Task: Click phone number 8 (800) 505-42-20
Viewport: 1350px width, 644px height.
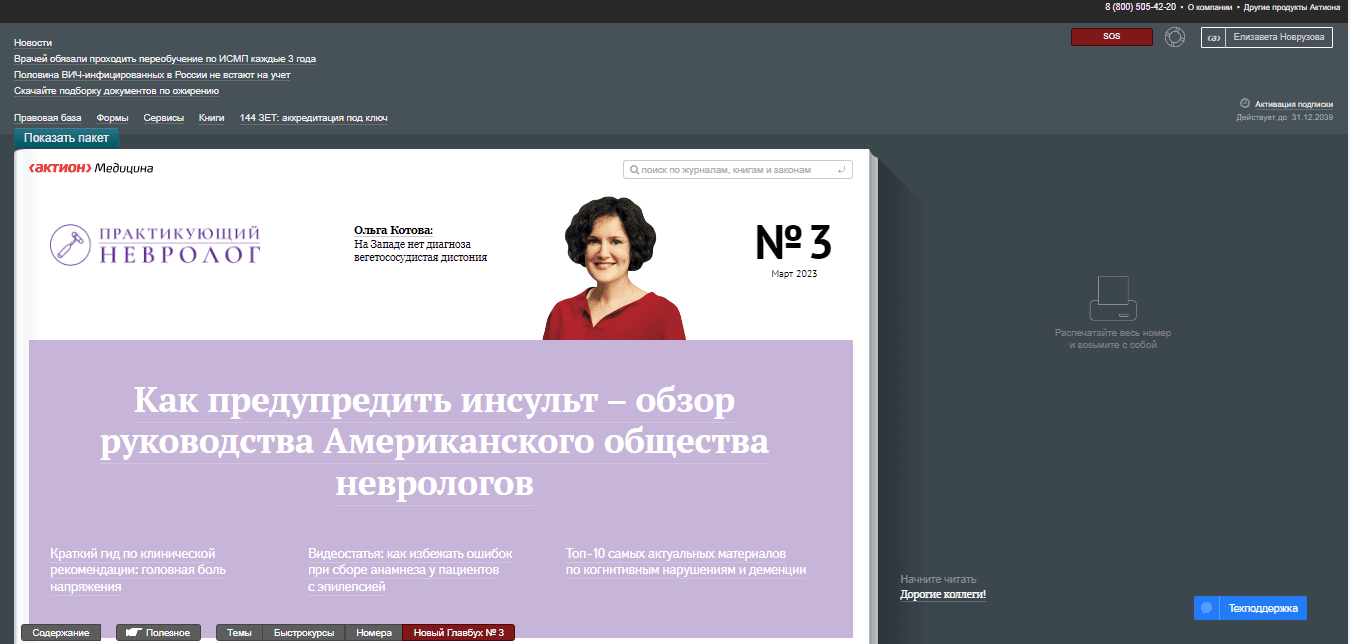Action: (1140, 7)
